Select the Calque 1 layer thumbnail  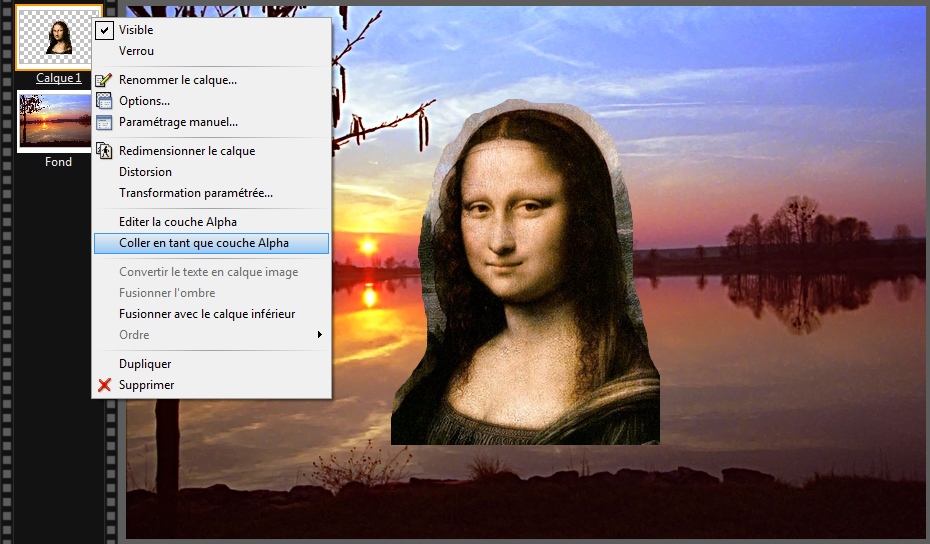click(x=55, y=37)
